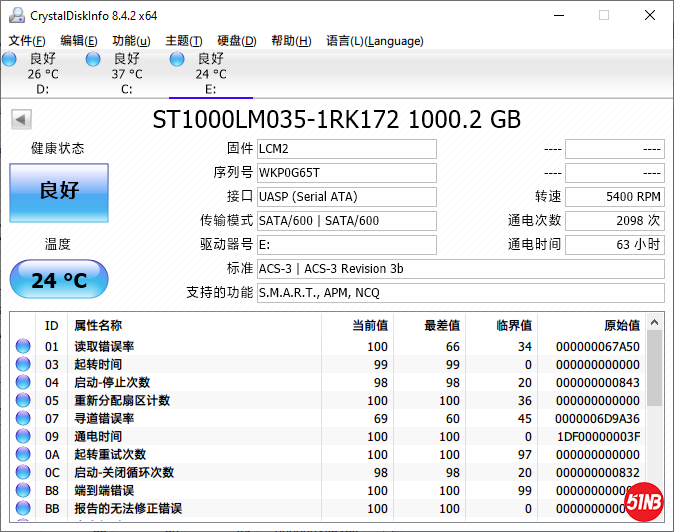Select drive E: status orb
This screenshot has height=532, width=674.
click(177, 60)
